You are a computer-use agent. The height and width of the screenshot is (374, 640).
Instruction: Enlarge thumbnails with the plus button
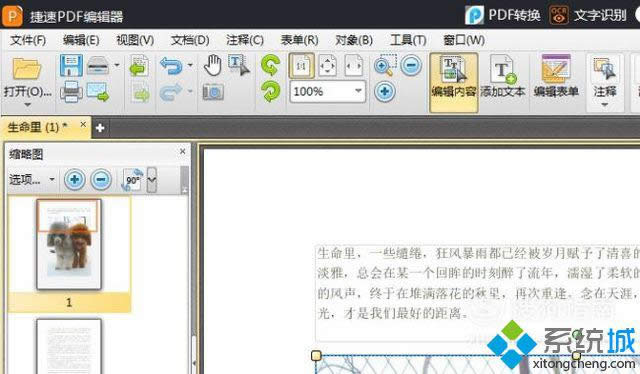(75, 179)
